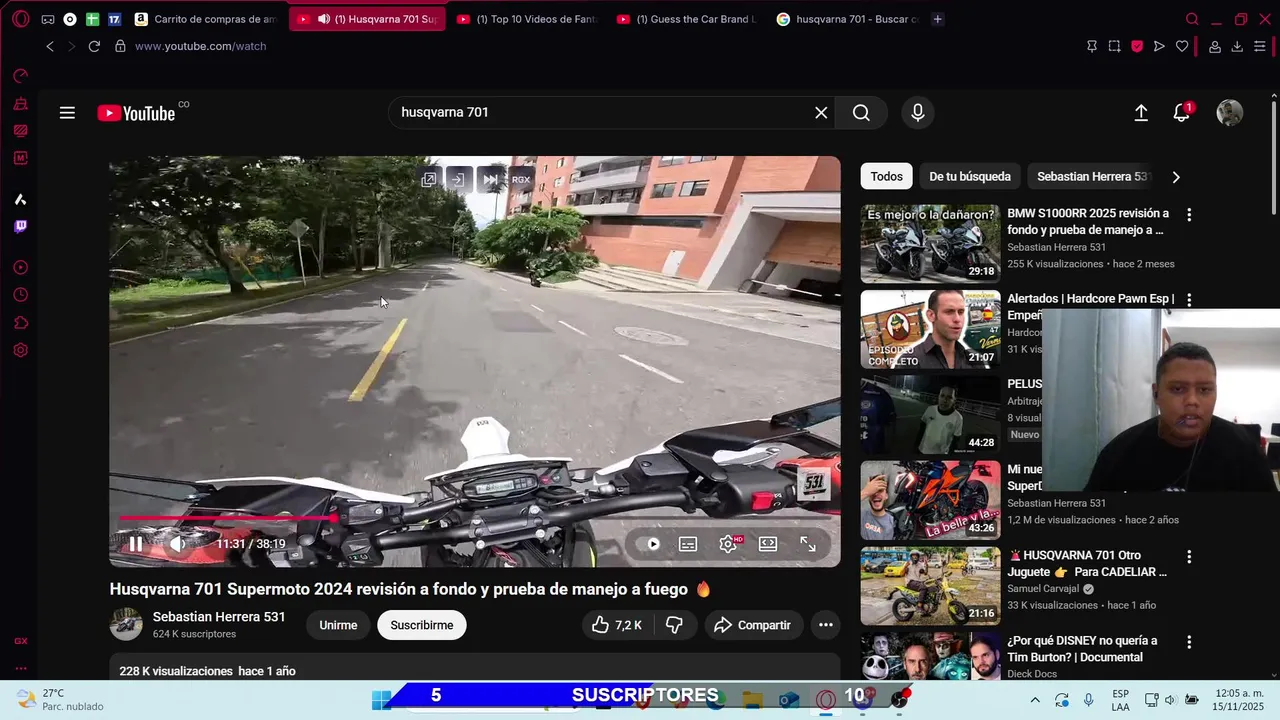The width and height of the screenshot is (1280, 720).
Task: Open options for DISNEY Tim Burton video
Action: tap(1189, 642)
